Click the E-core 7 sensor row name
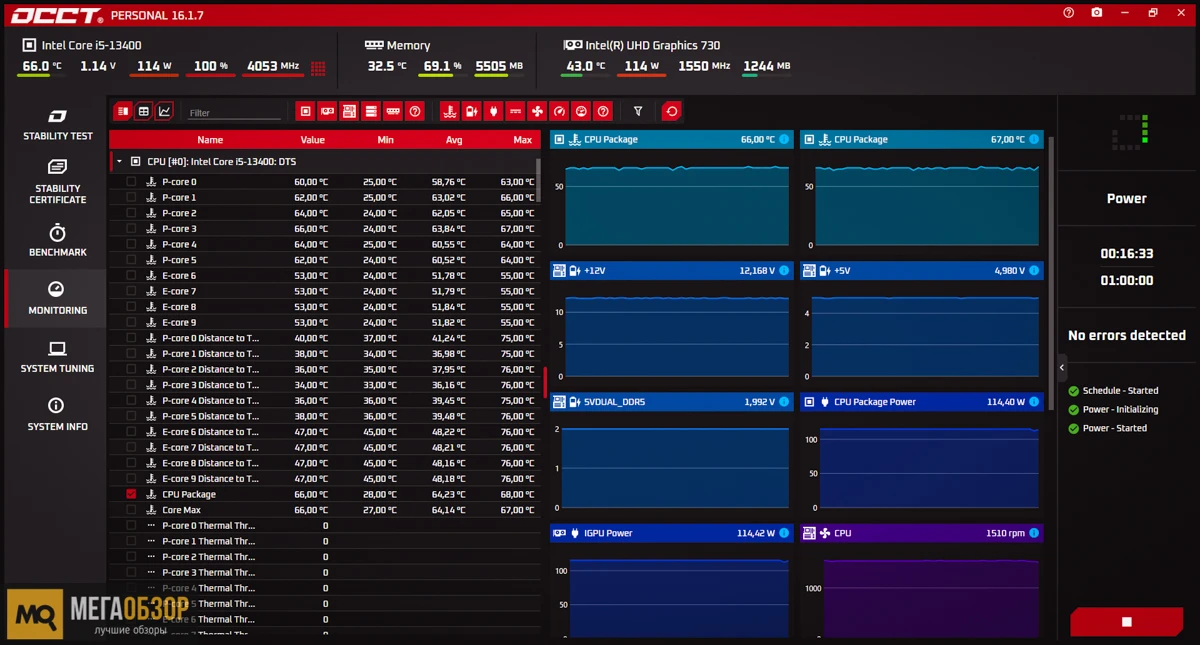Viewport: 1200px width, 645px height. (179, 291)
